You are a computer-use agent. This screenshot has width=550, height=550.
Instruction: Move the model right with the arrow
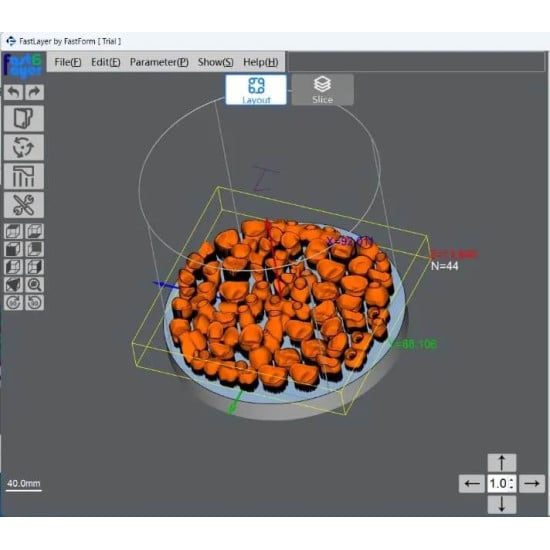click(x=532, y=484)
